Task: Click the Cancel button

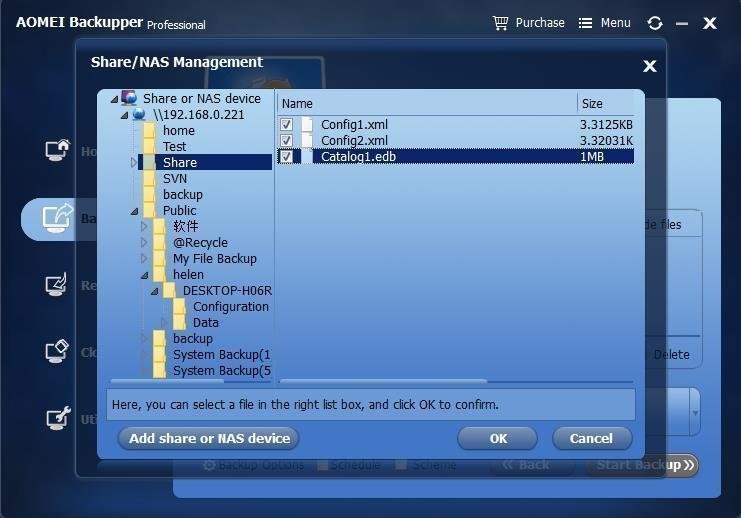Action: point(592,439)
